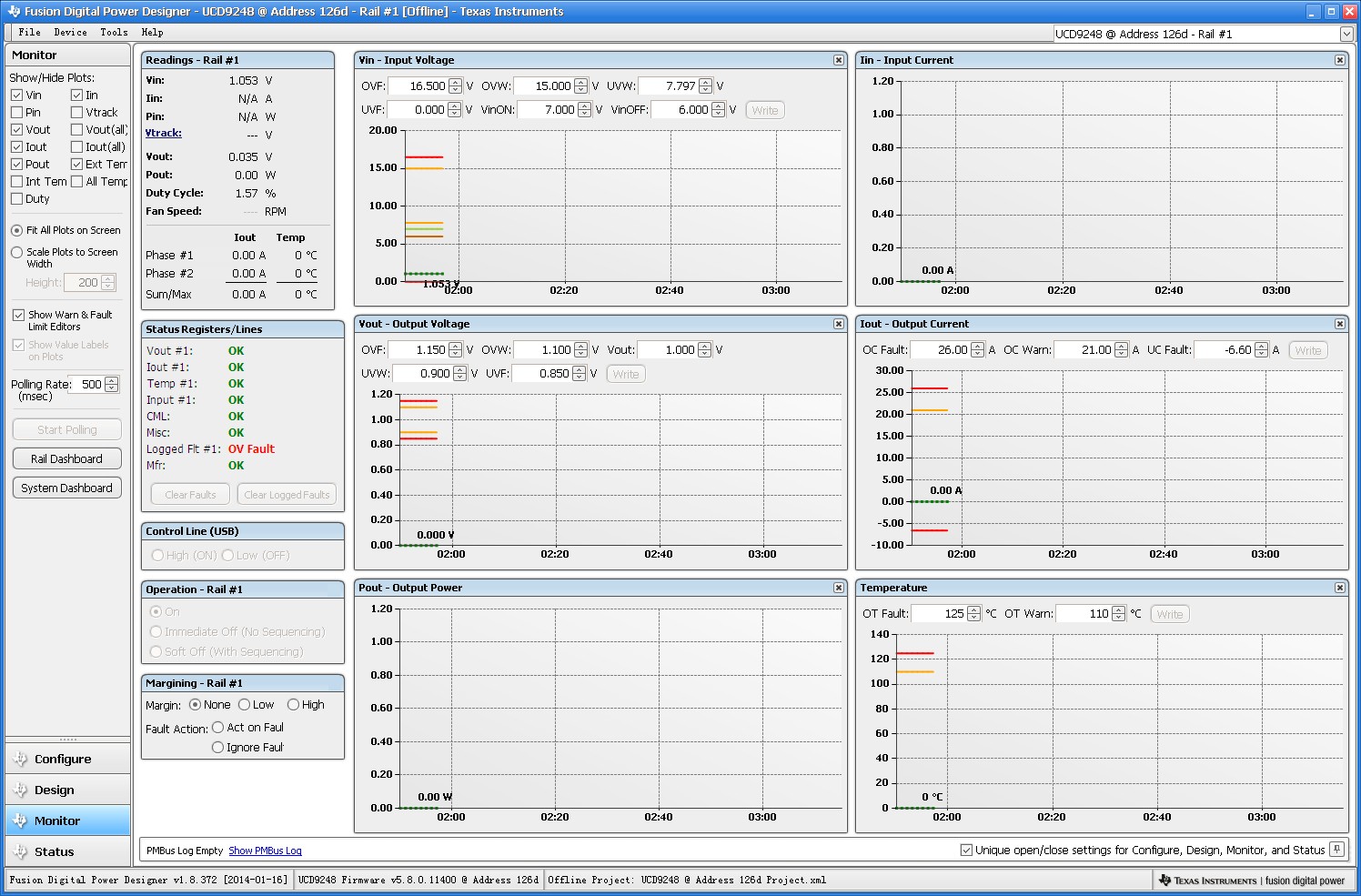The height and width of the screenshot is (896, 1361).
Task: Enable the Vtrack plot checkbox
Action: pyautogui.click(x=76, y=112)
